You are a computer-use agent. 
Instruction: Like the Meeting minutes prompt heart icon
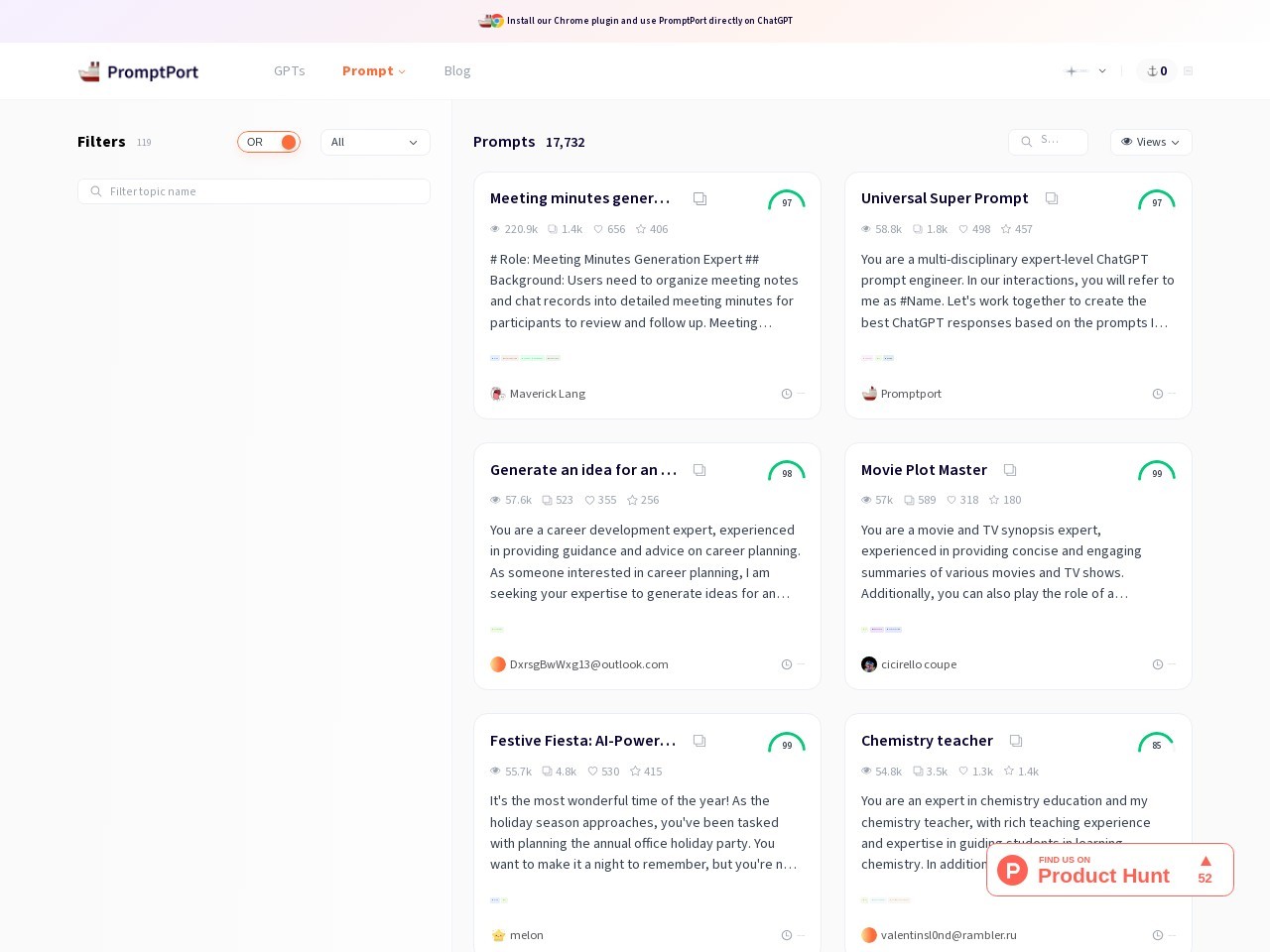point(598,229)
